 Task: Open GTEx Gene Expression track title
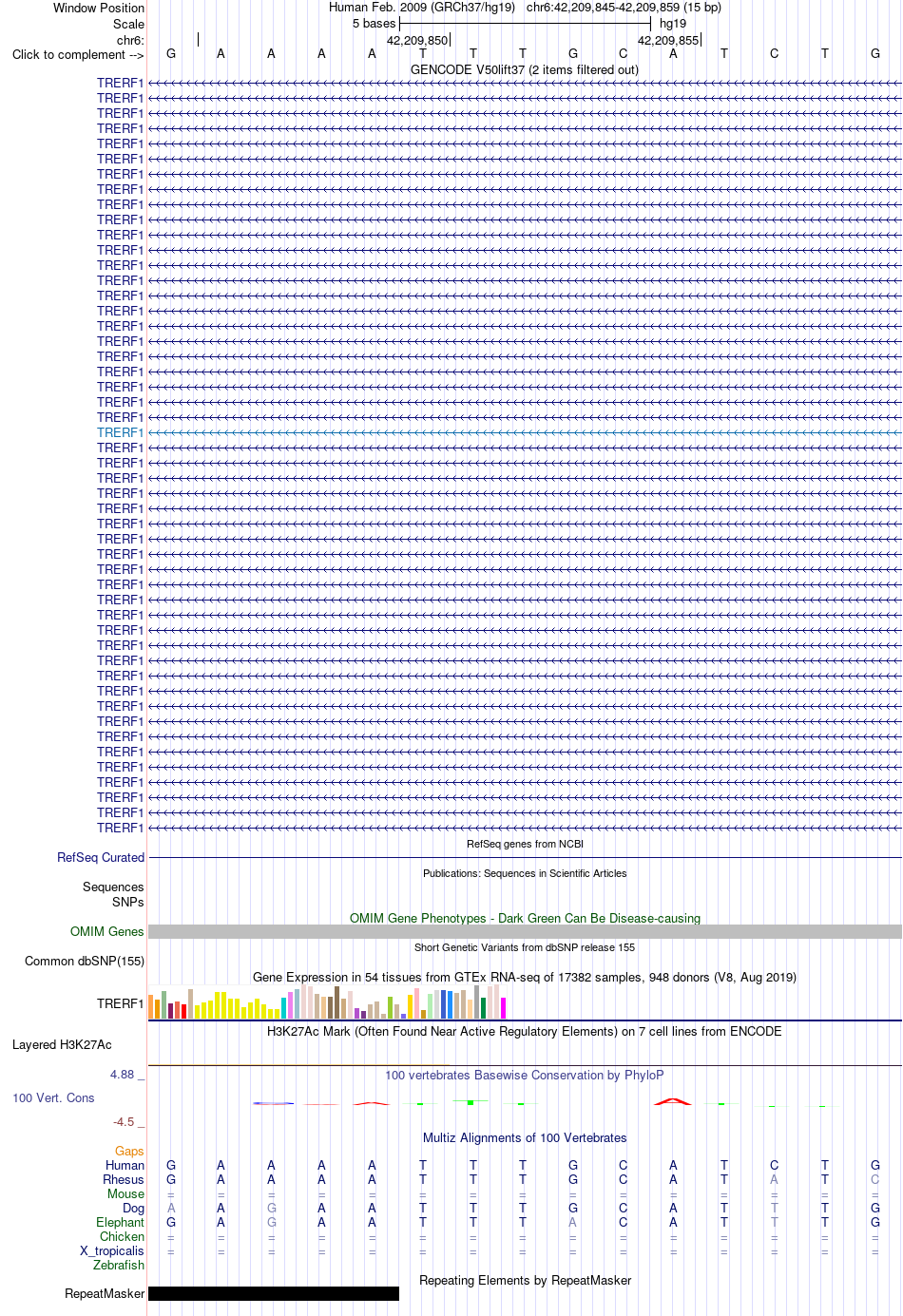coord(525,977)
